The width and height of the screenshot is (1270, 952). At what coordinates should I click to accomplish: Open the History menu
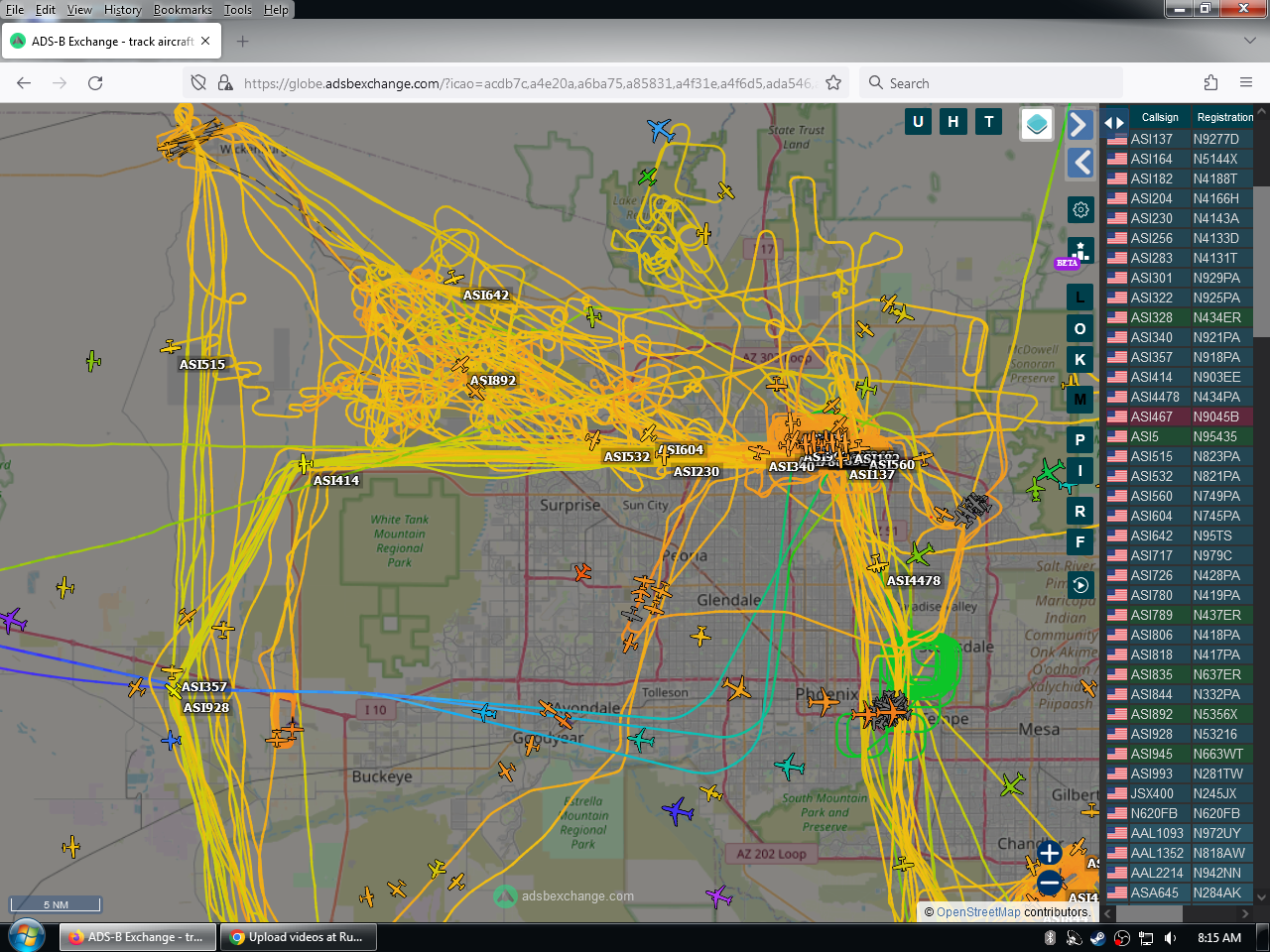123,10
